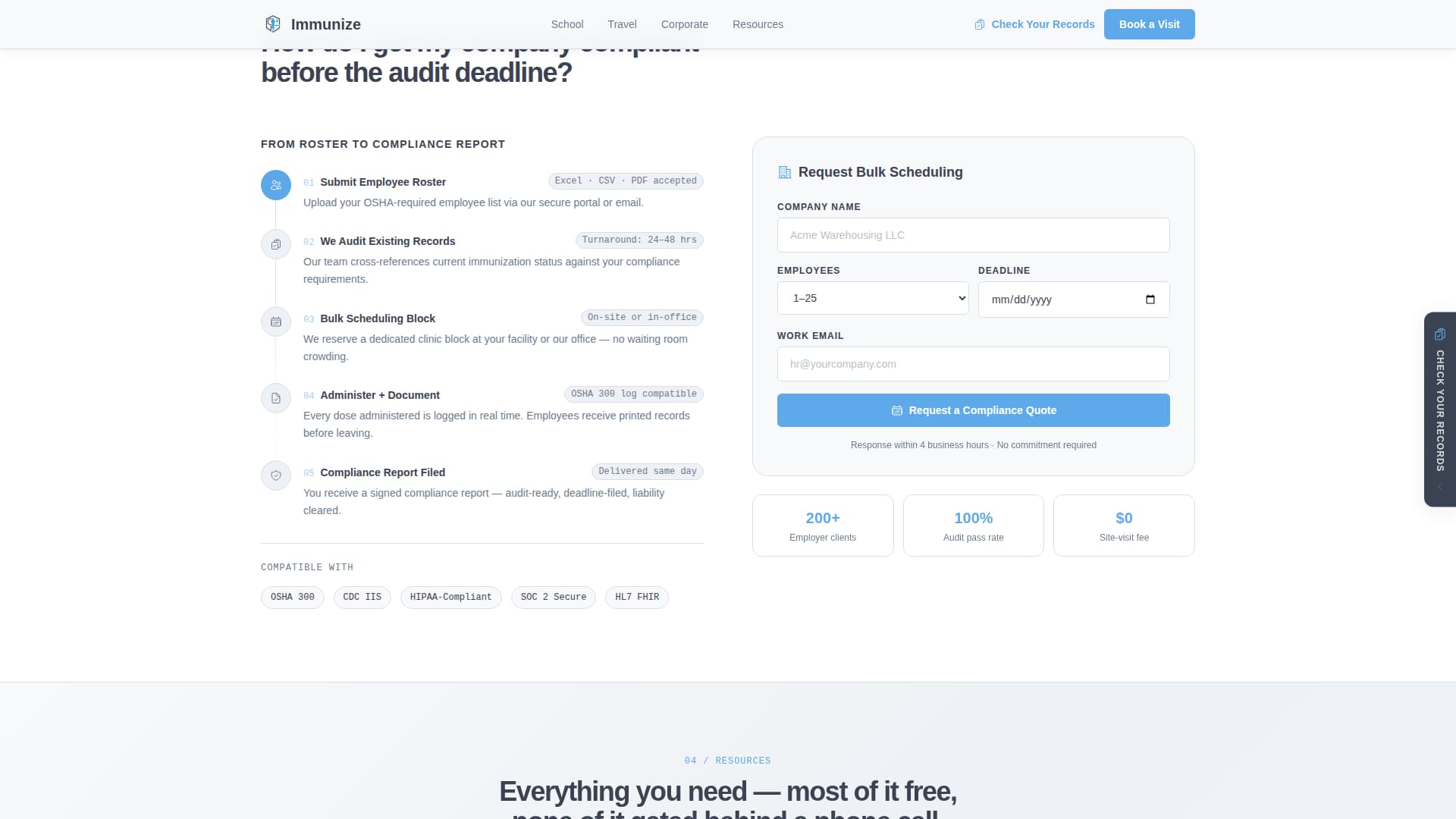Viewport: 1456px width, 819px height.
Task: Collapse the side tab with the chevron arrow
Action: (x=1439, y=487)
